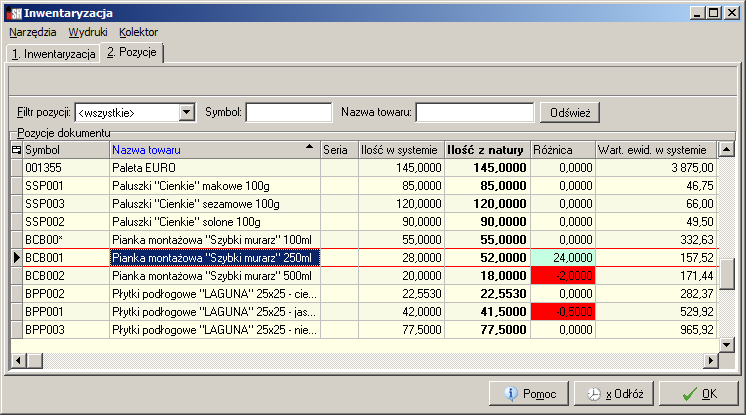Click the Symbol filter input field

coord(289,113)
